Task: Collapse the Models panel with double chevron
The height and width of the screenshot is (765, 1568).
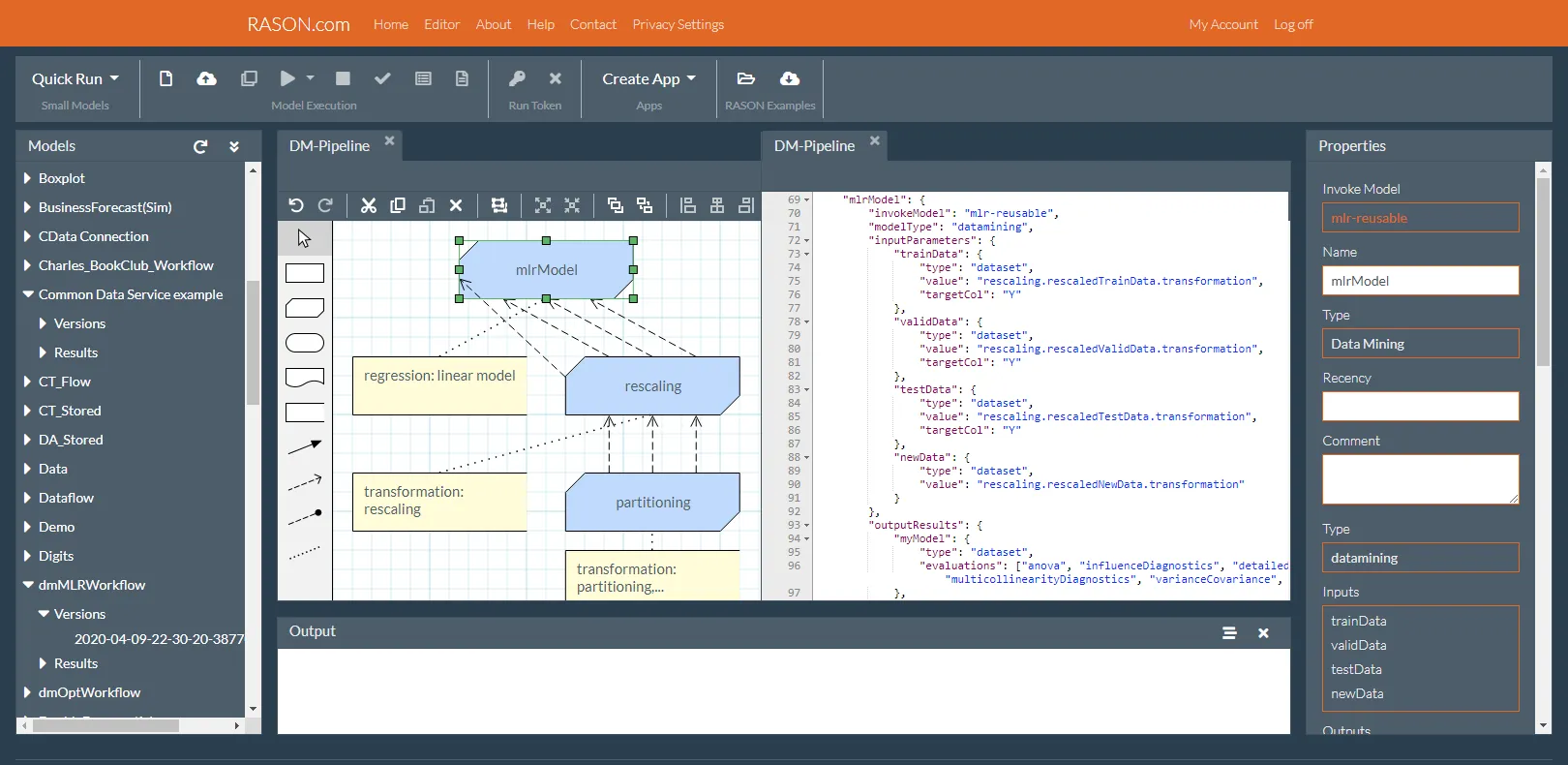Action: (x=234, y=146)
